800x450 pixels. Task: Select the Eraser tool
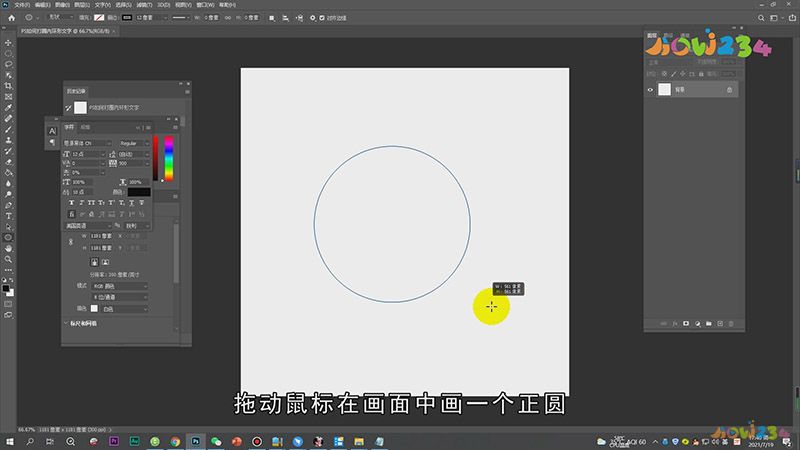point(8,162)
